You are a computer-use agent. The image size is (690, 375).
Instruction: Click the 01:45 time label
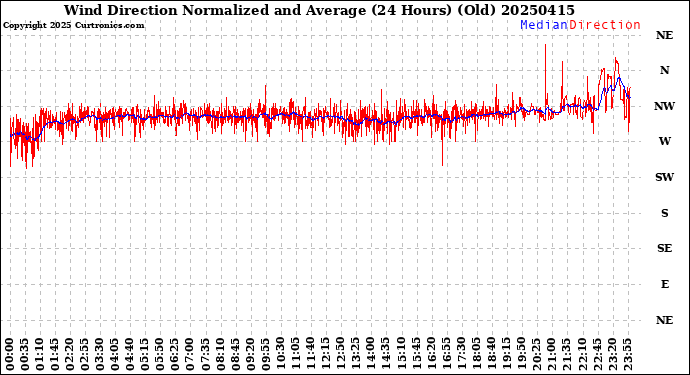click(x=55, y=354)
